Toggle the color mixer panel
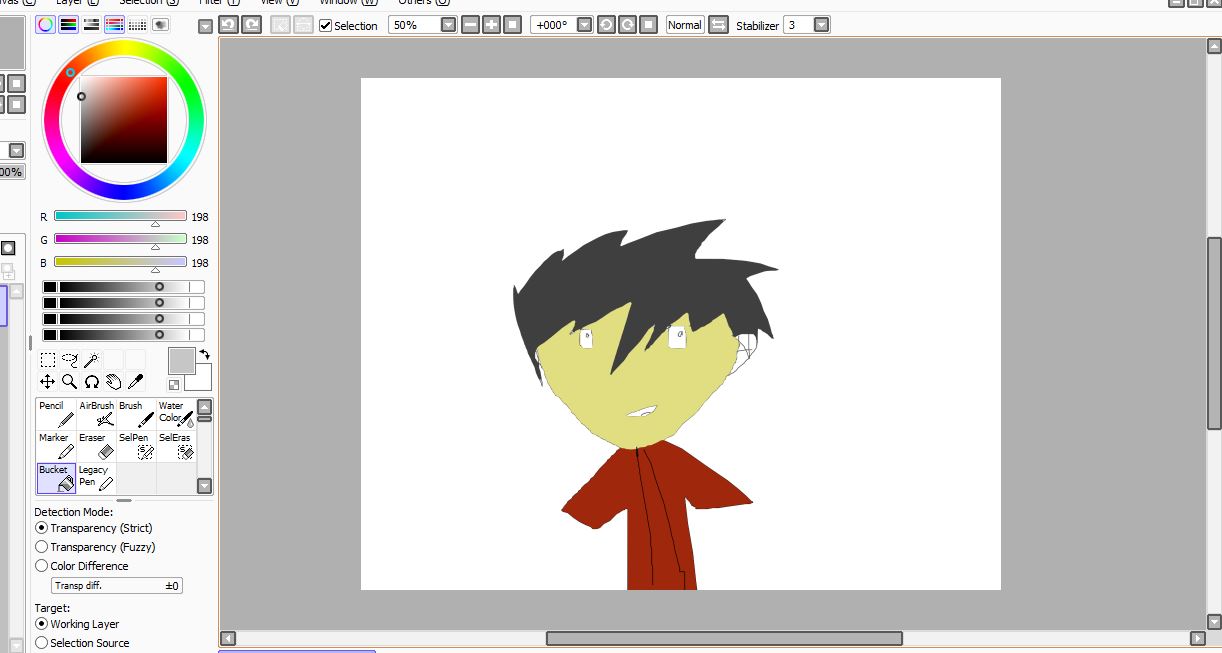1222x653 pixels. click(115, 25)
